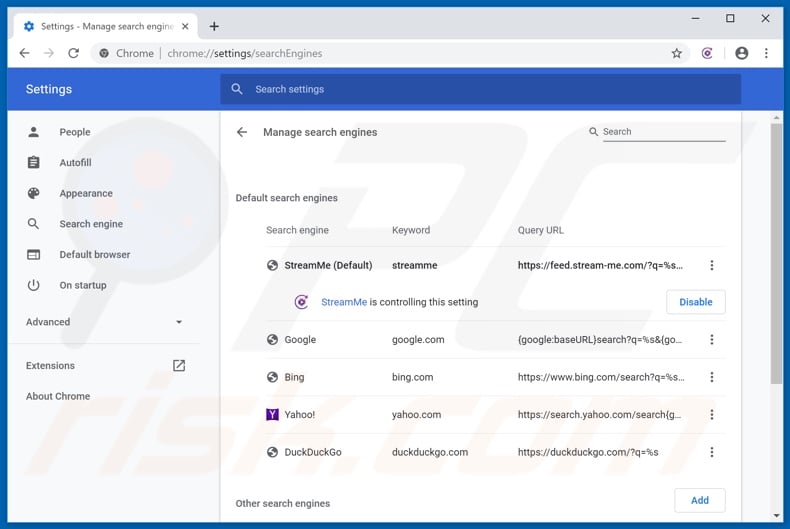Screen dimensions: 790x529
Task: Focus the search engines Search field
Action: point(664,131)
